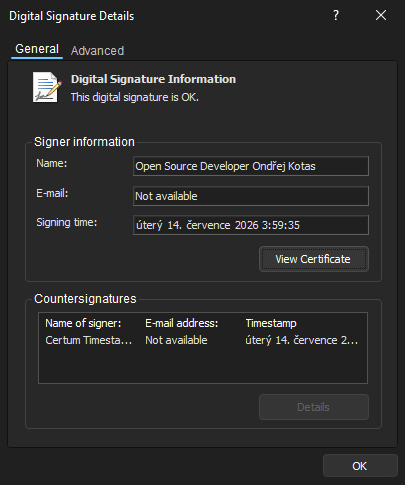Image resolution: width=405 pixels, height=485 pixels.
Task: Click empty area of Countersignatures list
Action: pos(203,366)
